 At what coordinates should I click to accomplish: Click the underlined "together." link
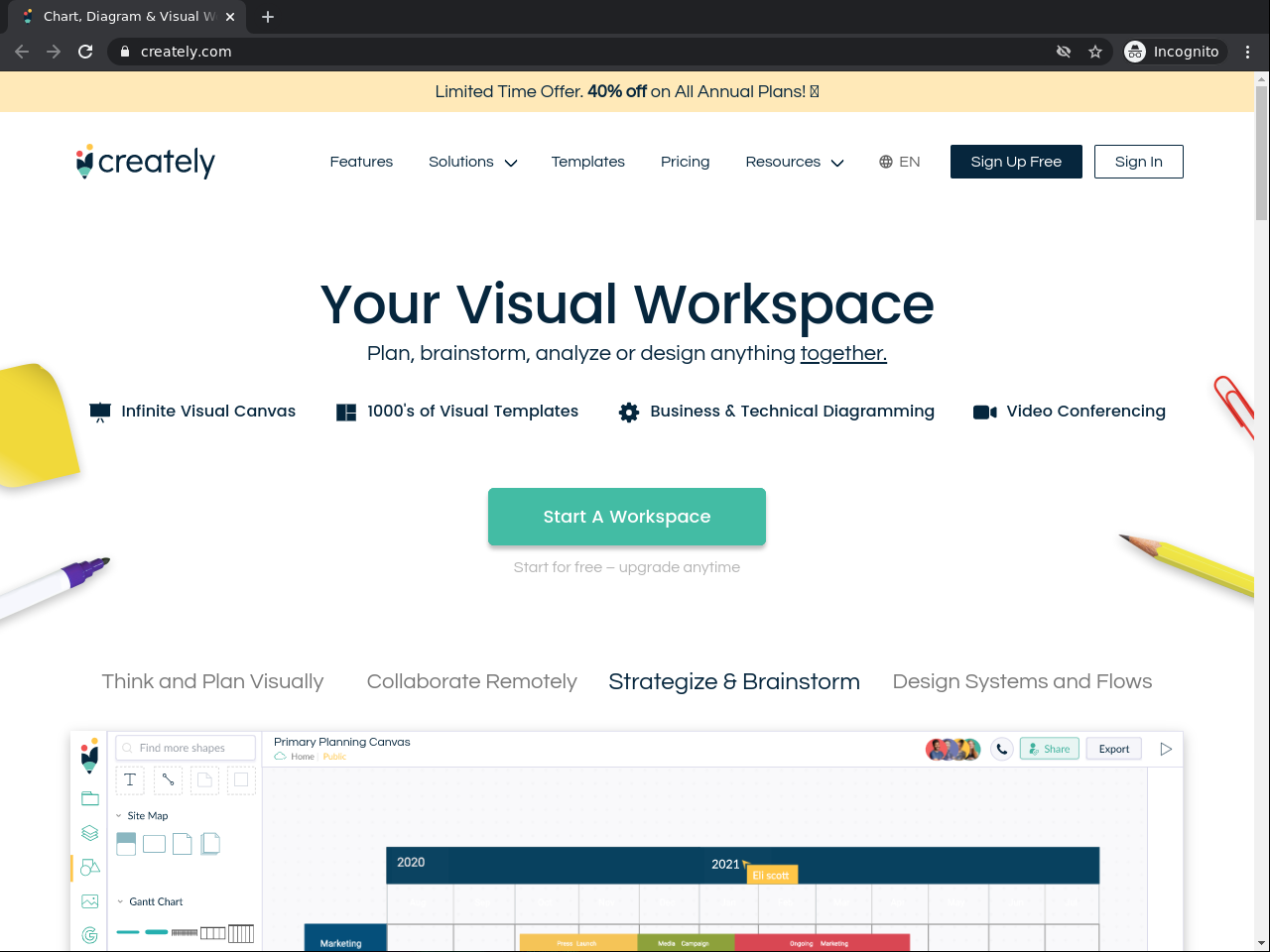pyautogui.click(x=843, y=354)
